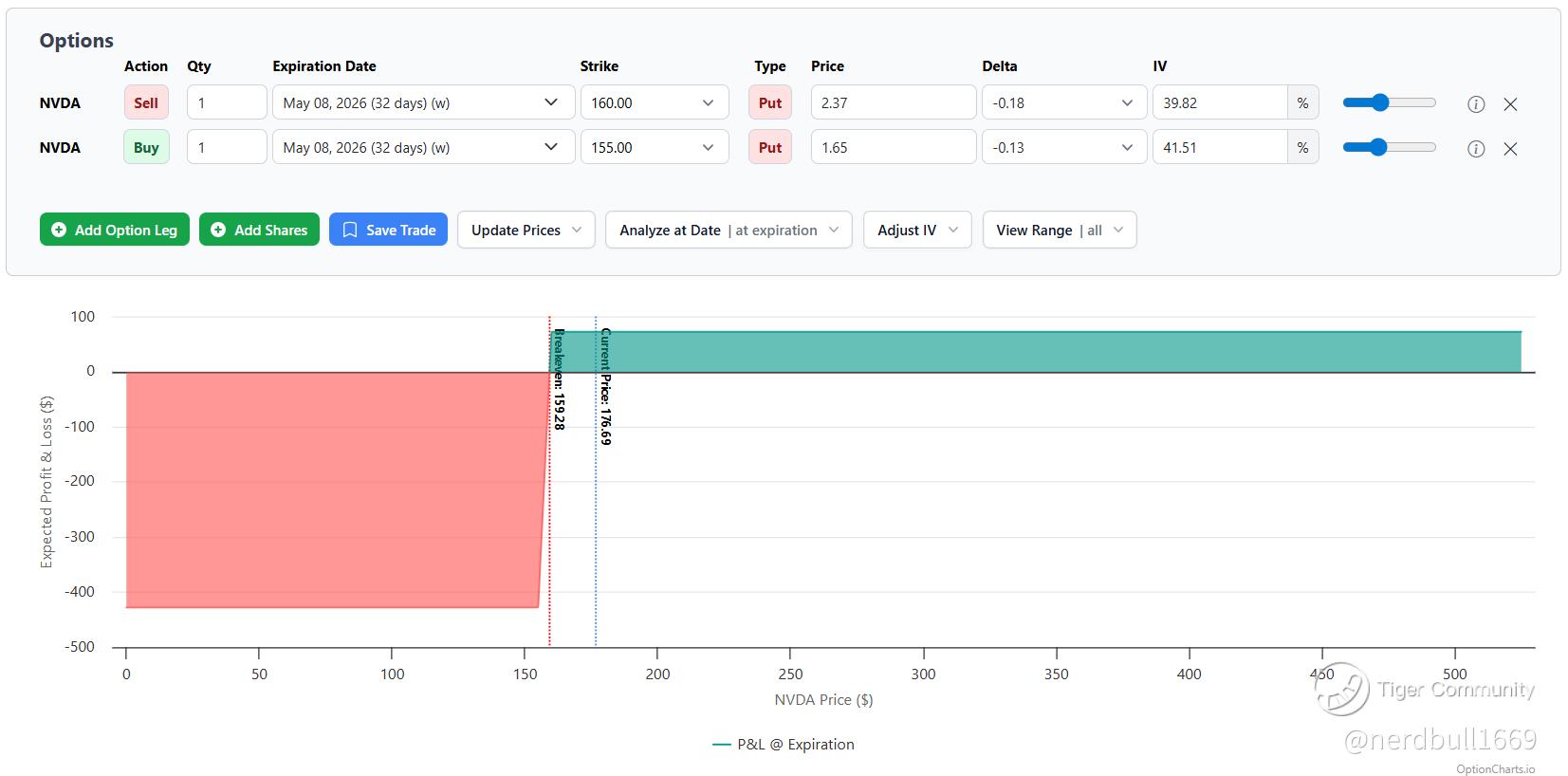Toggle the Sell action on the 160.00 leg
The height and width of the screenshot is (776, 1568).
[146, 102]
